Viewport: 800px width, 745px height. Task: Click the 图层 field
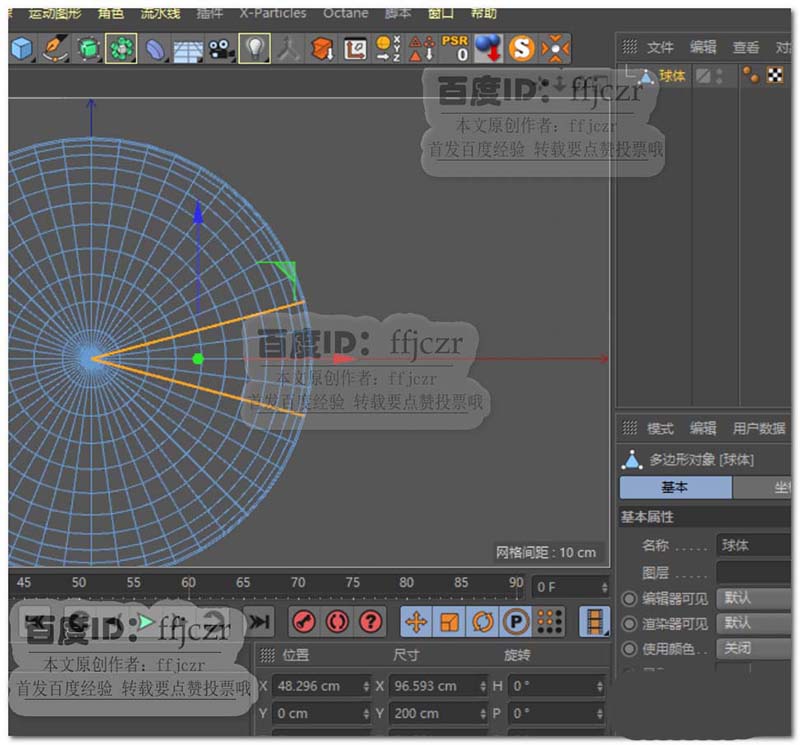754,573
